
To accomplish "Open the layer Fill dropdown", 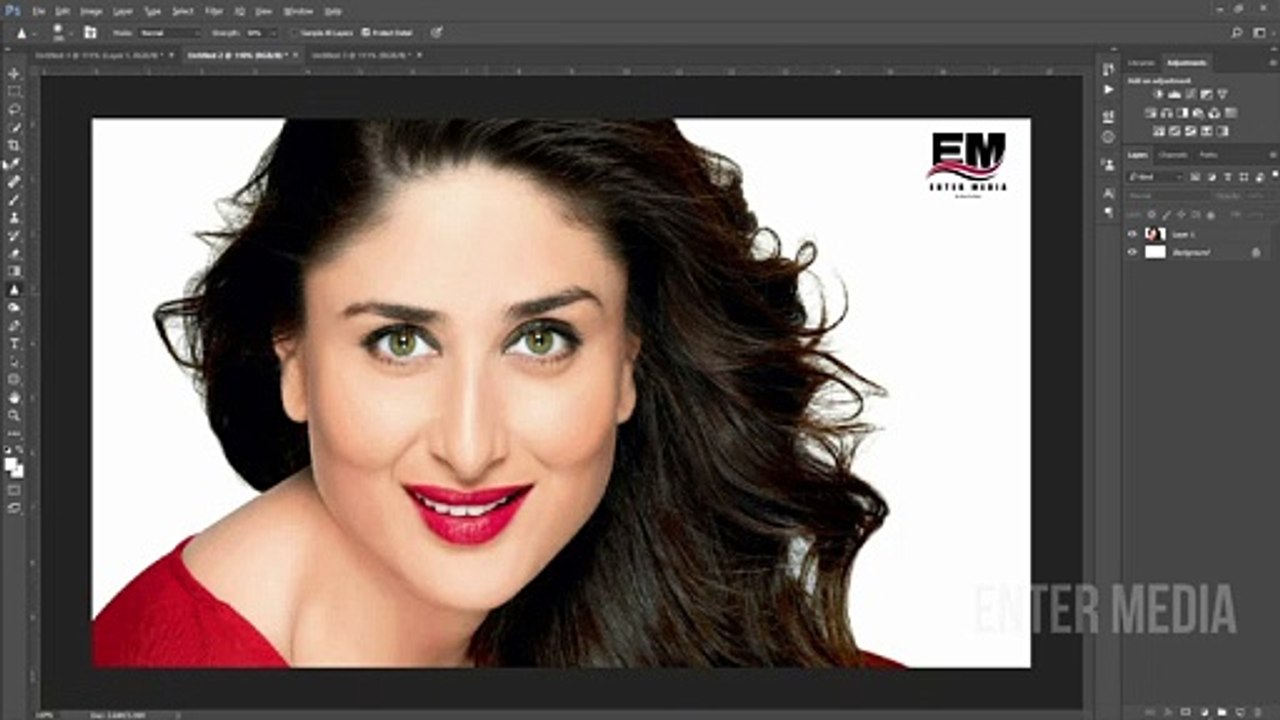I will point(1257,215).
